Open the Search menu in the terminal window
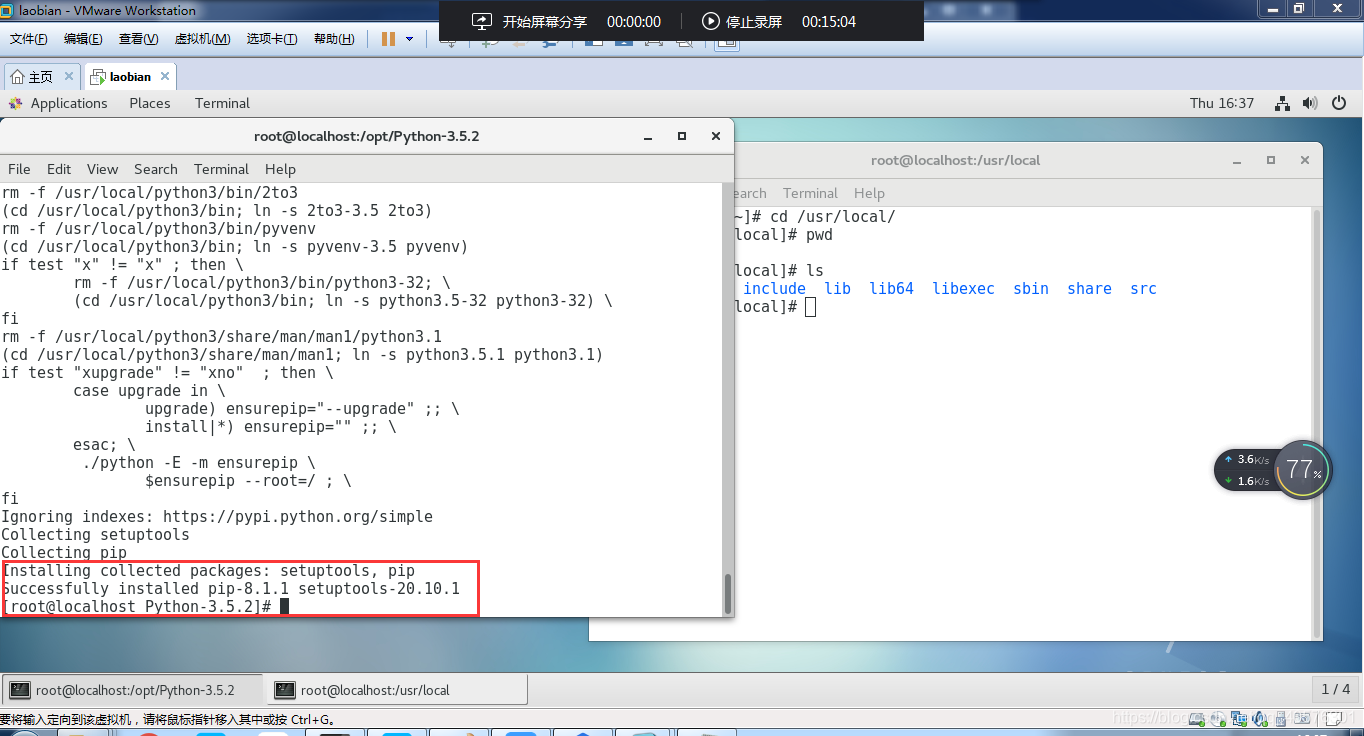This screenshot has width=1364, height=736. pos(155,168)
